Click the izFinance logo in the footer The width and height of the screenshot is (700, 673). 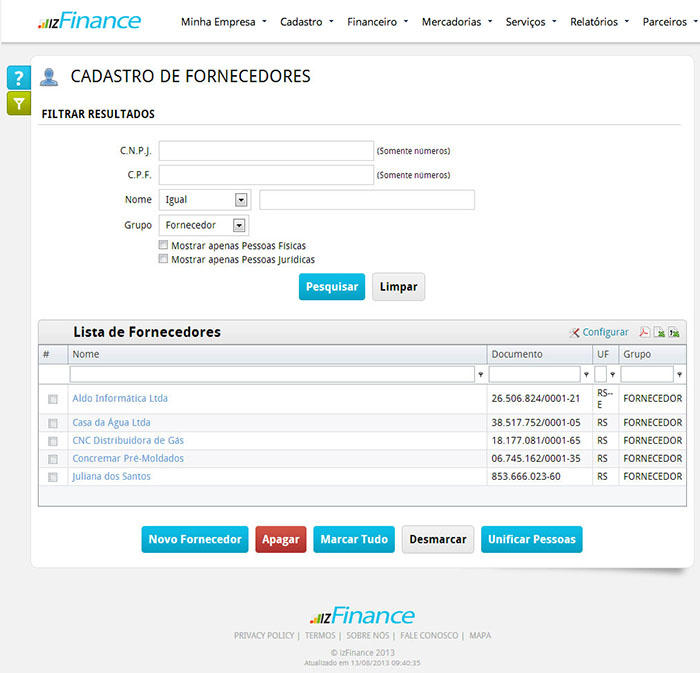click(x=362, y=616)
